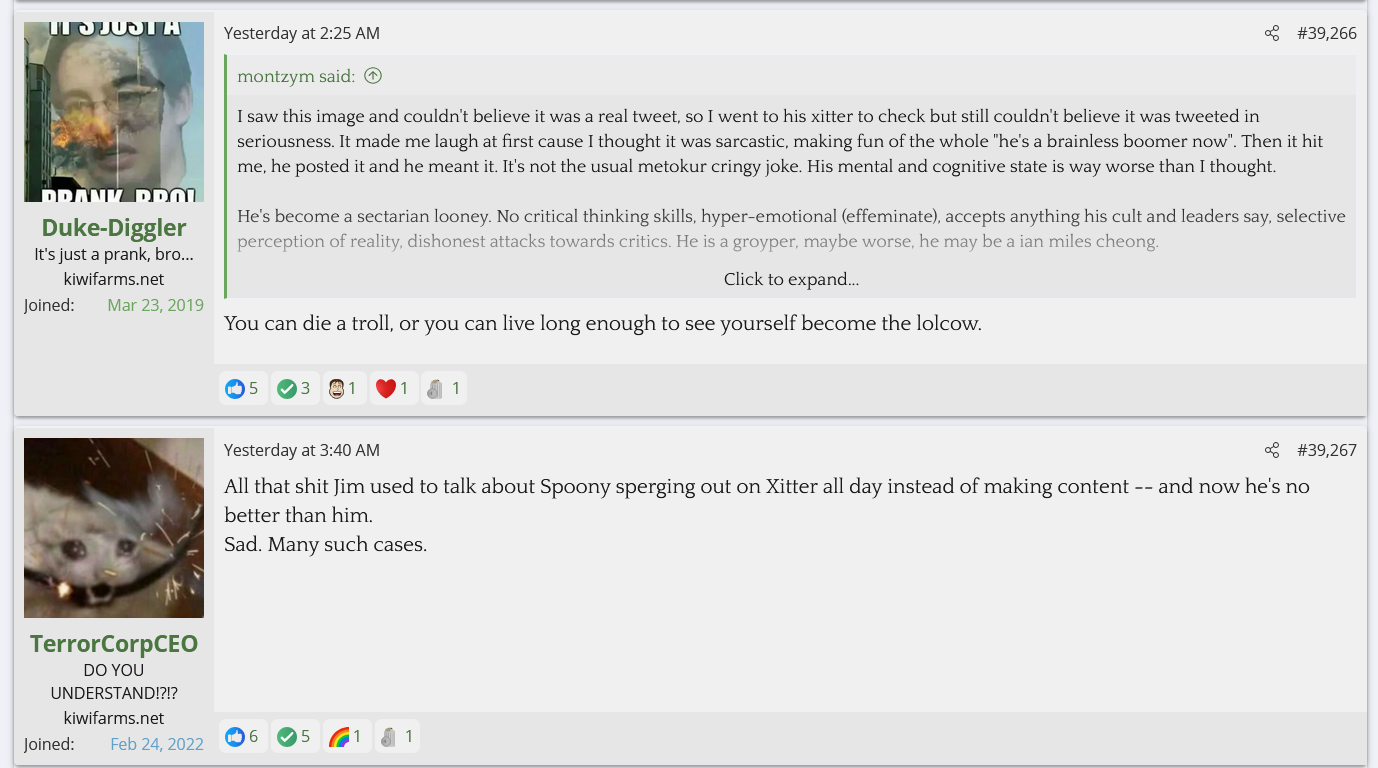Image resolution: width=1378 pixels, height=768 pixels.
Task: Click the "Yesterday at 3:40 AM" timestamp
Action: (x=302, y=450)
